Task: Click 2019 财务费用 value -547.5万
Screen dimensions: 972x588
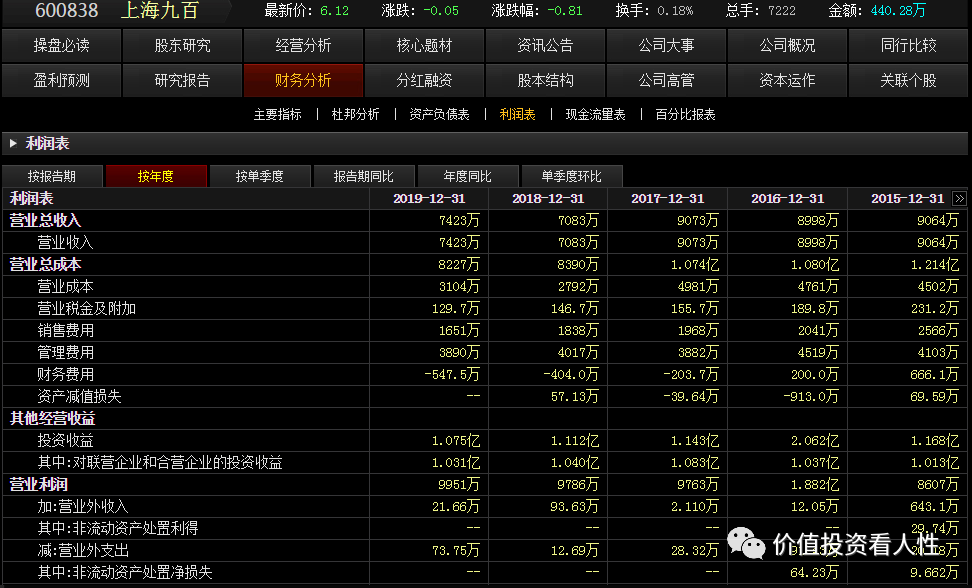Action: tap(452, 375)
